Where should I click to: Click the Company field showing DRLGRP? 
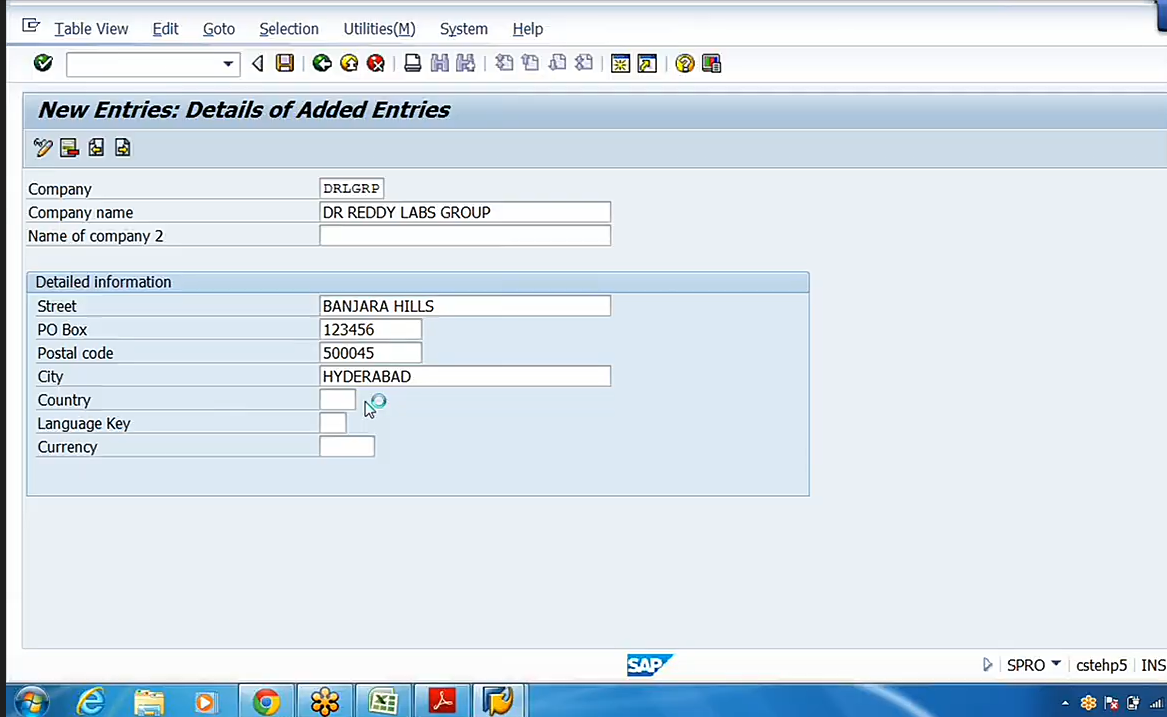coord(351,188)
